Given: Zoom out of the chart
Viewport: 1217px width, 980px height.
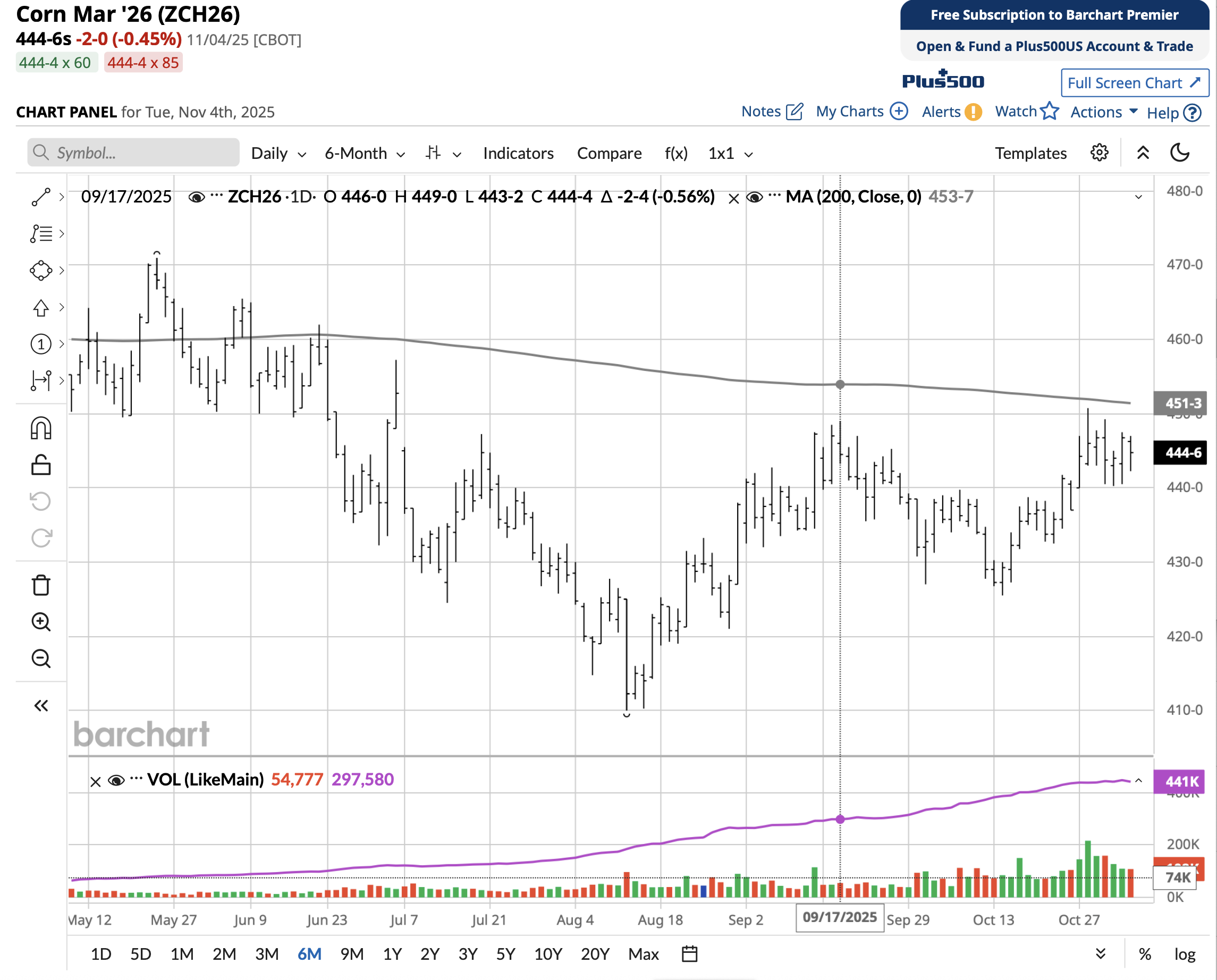Looking at the screenshot, I should click(x=40, y=658).
